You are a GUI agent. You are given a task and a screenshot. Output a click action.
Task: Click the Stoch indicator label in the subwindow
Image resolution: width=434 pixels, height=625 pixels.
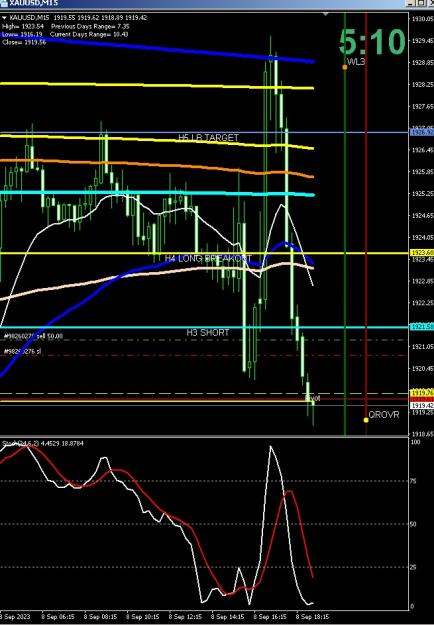[43, 443]
